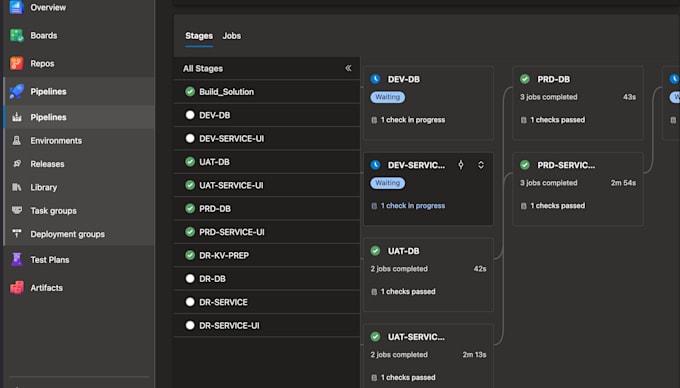Collapse the All Stages panel
The width and height of the screenshot is (680, 388).
[x=348, y=68]
